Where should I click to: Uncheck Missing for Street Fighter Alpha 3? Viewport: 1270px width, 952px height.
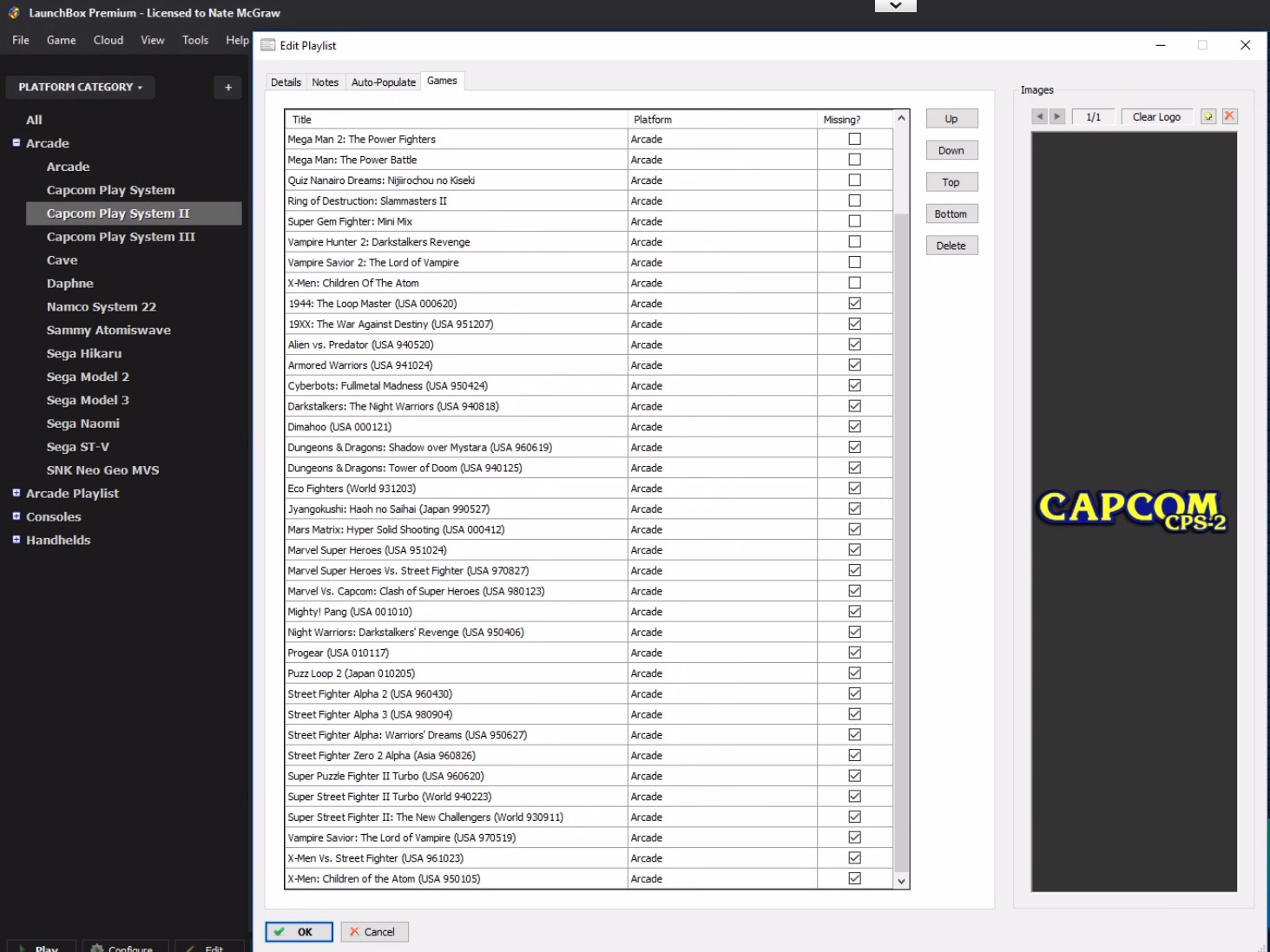click(x=855, y=714)
